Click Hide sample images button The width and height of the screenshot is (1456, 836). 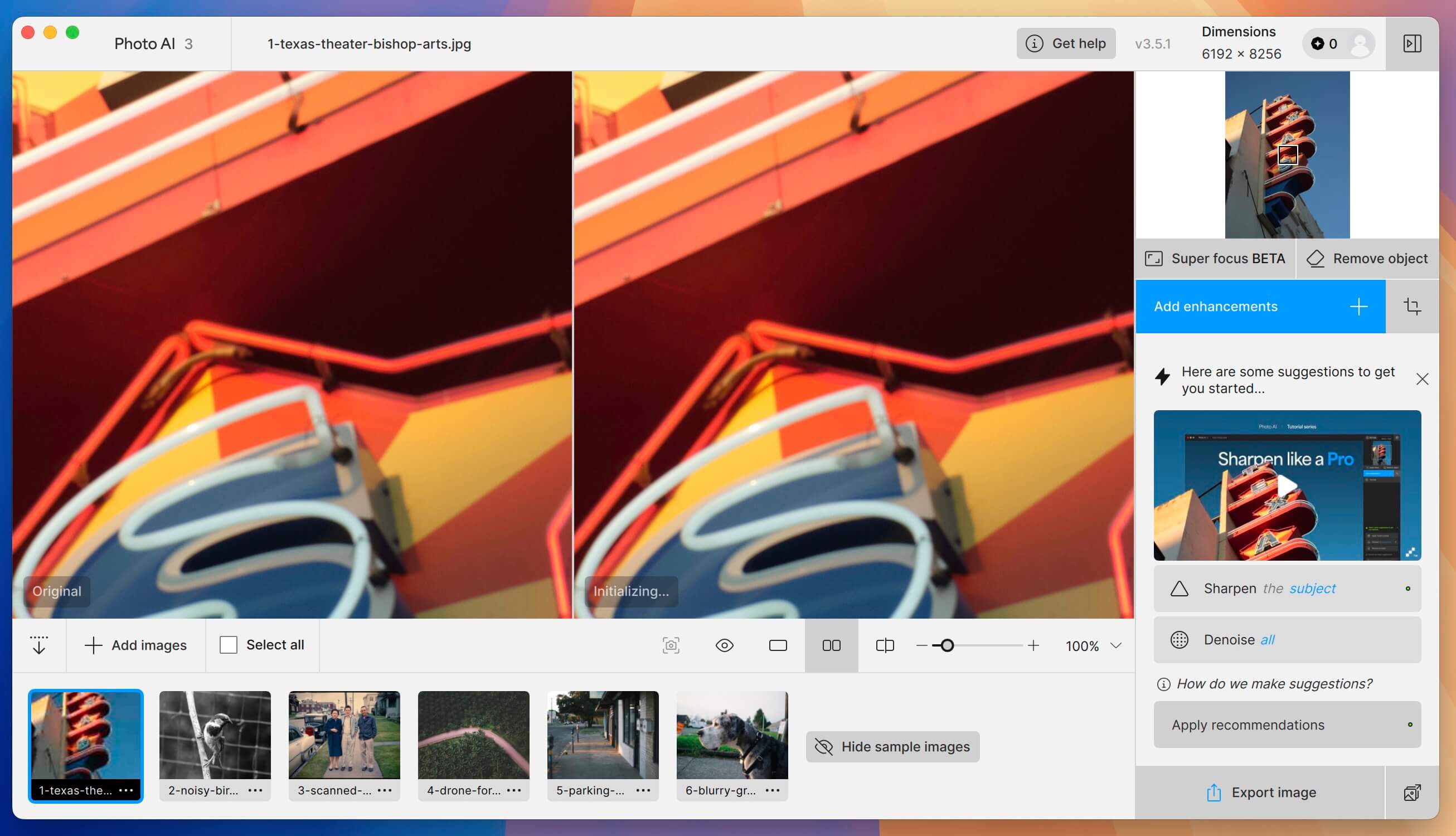[x=893, y=746]
